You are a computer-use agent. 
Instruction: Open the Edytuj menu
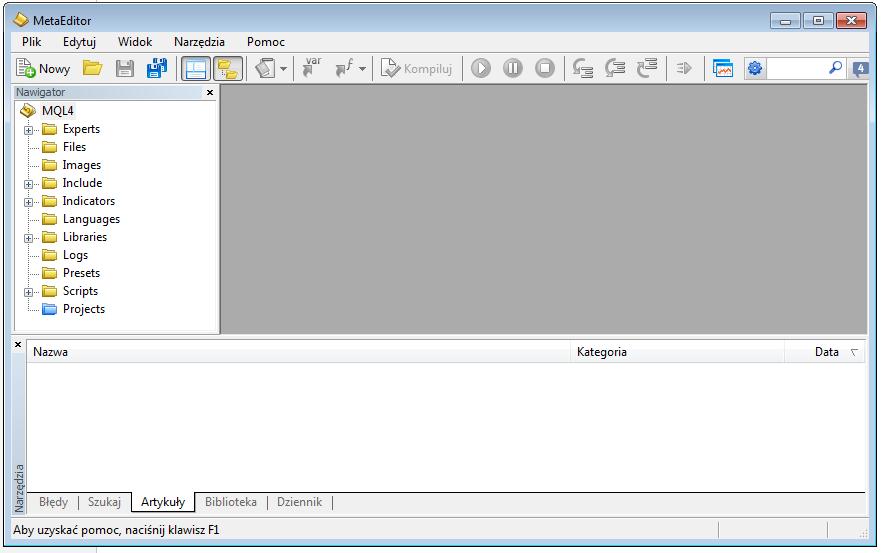[79, 42]
